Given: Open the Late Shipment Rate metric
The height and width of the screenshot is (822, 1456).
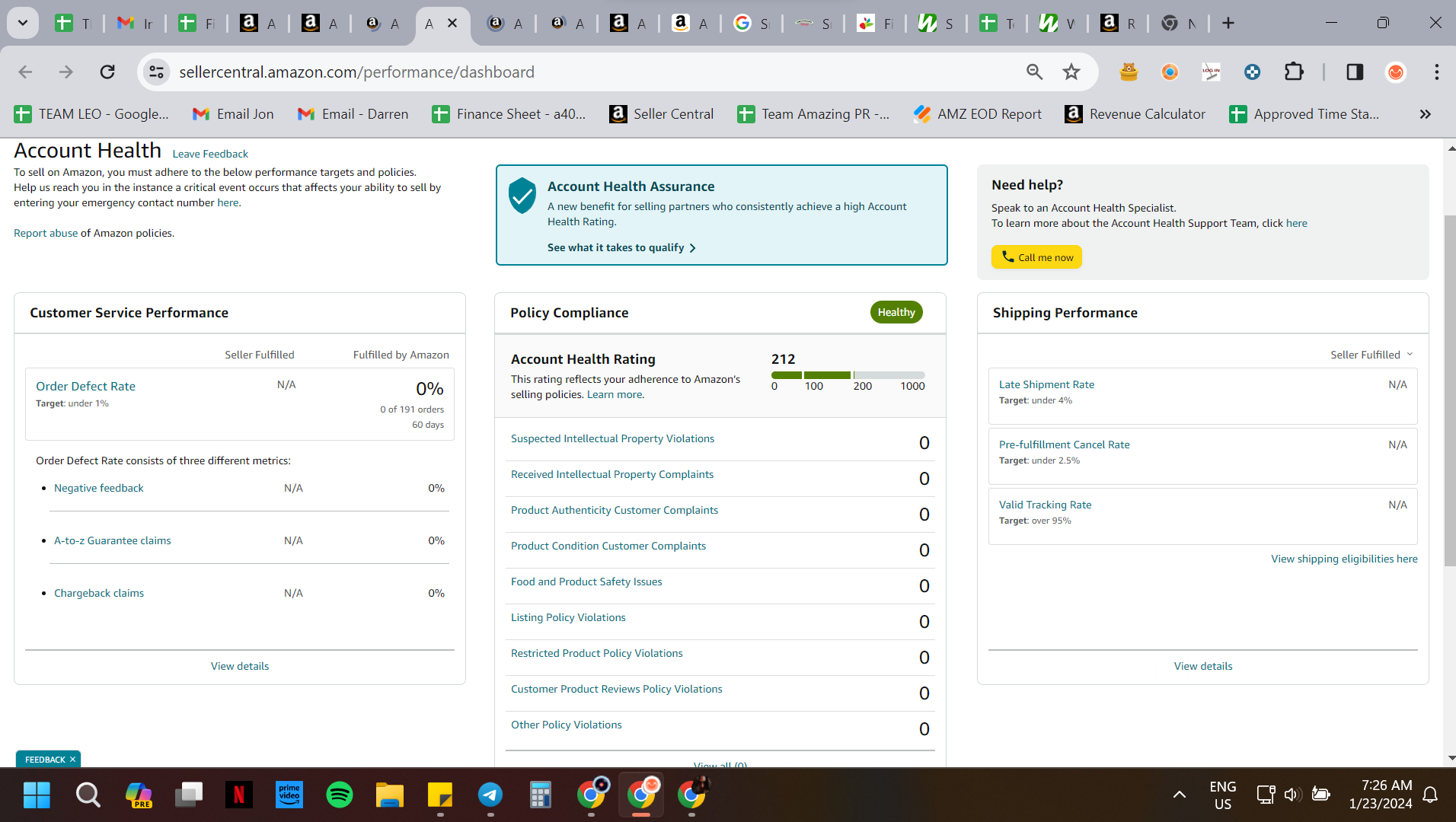Looking at the screenshot, I should pos(1046,384).
